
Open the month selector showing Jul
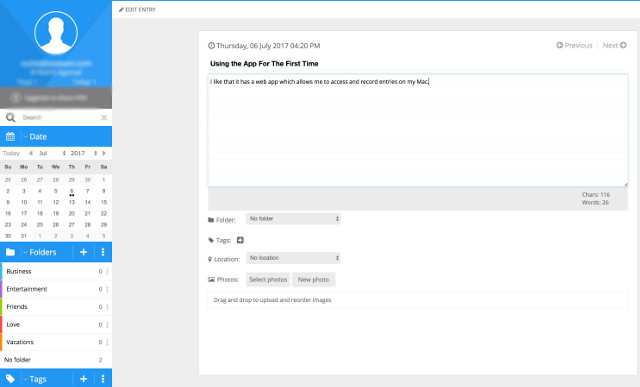coord(51,153)
